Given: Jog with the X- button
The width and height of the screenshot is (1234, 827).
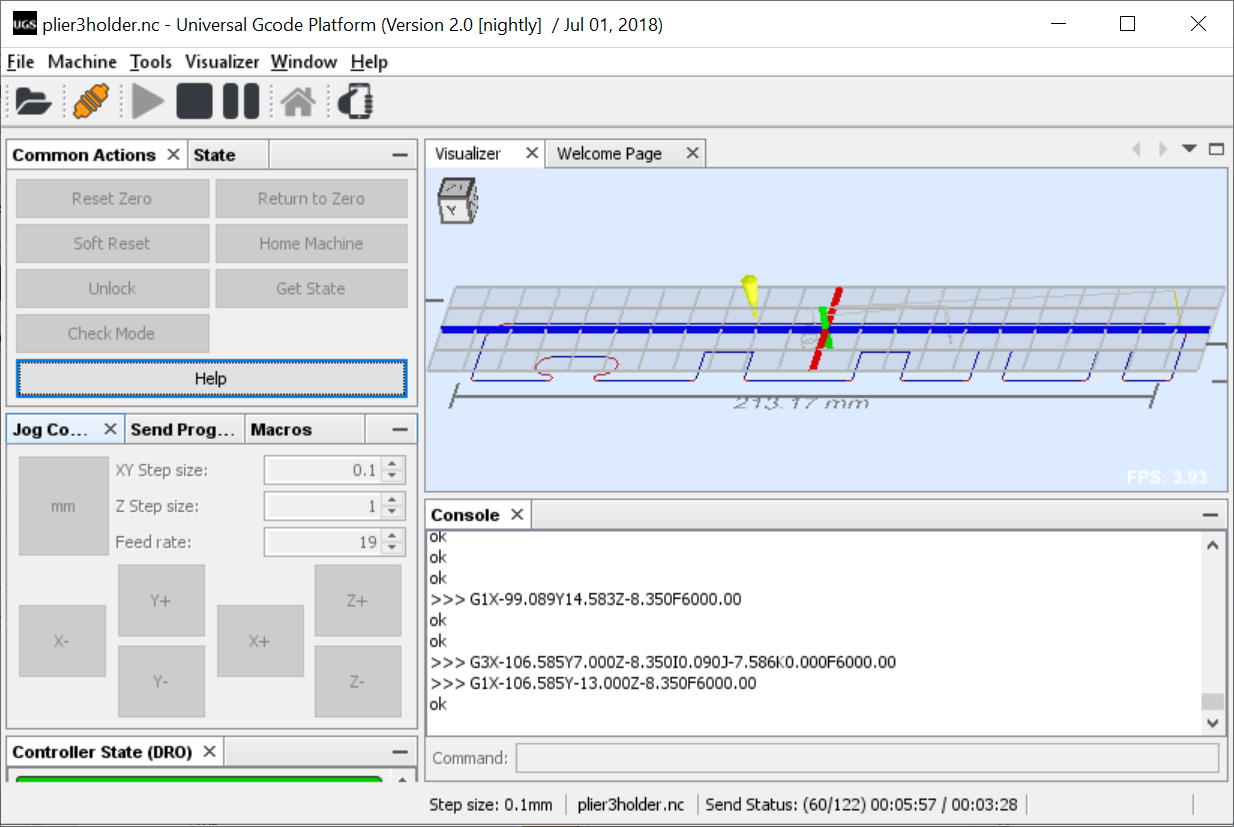Looking at the screenshot, I should 62,641.
